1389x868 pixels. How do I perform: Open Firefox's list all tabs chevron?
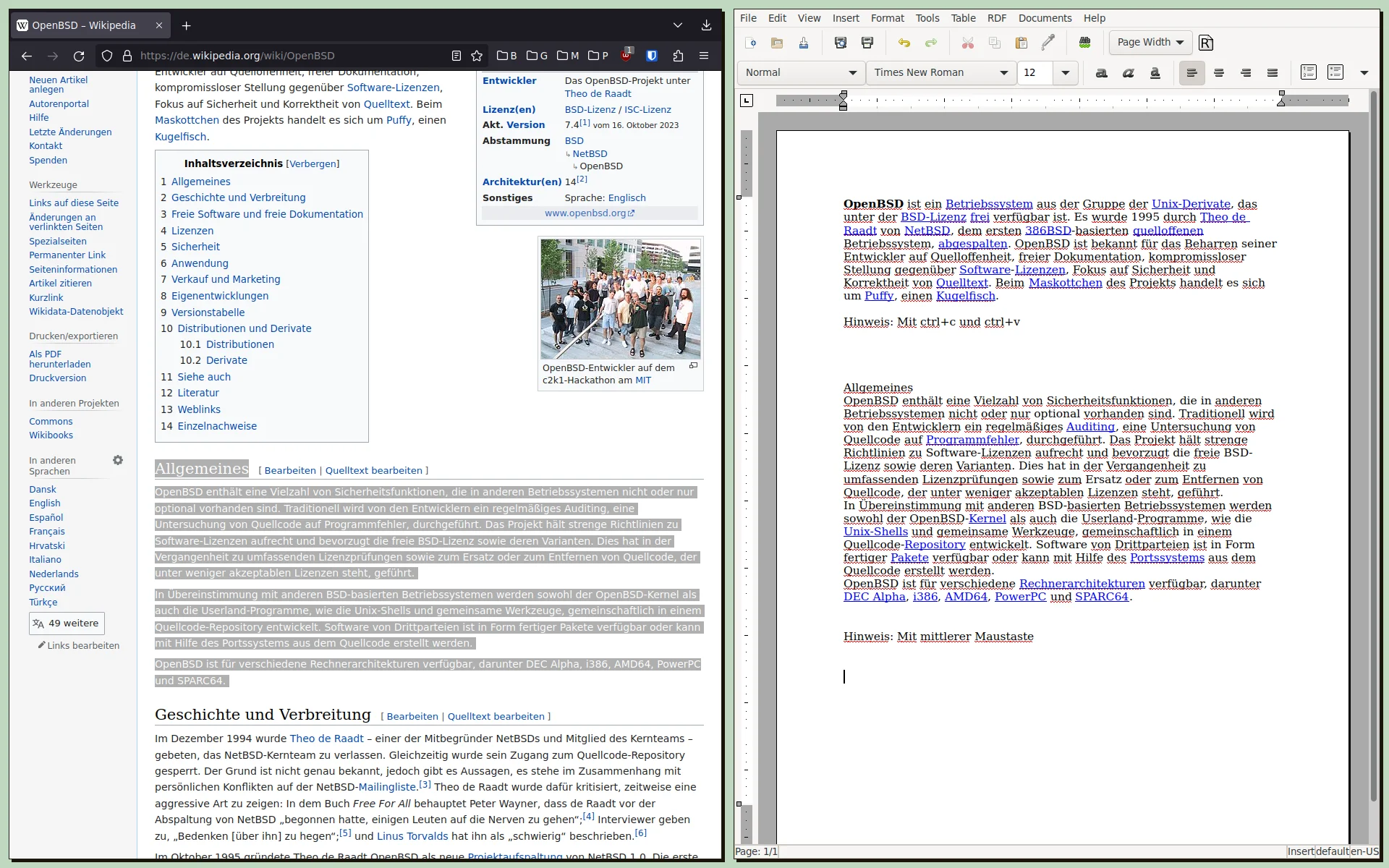click(678, 25)
